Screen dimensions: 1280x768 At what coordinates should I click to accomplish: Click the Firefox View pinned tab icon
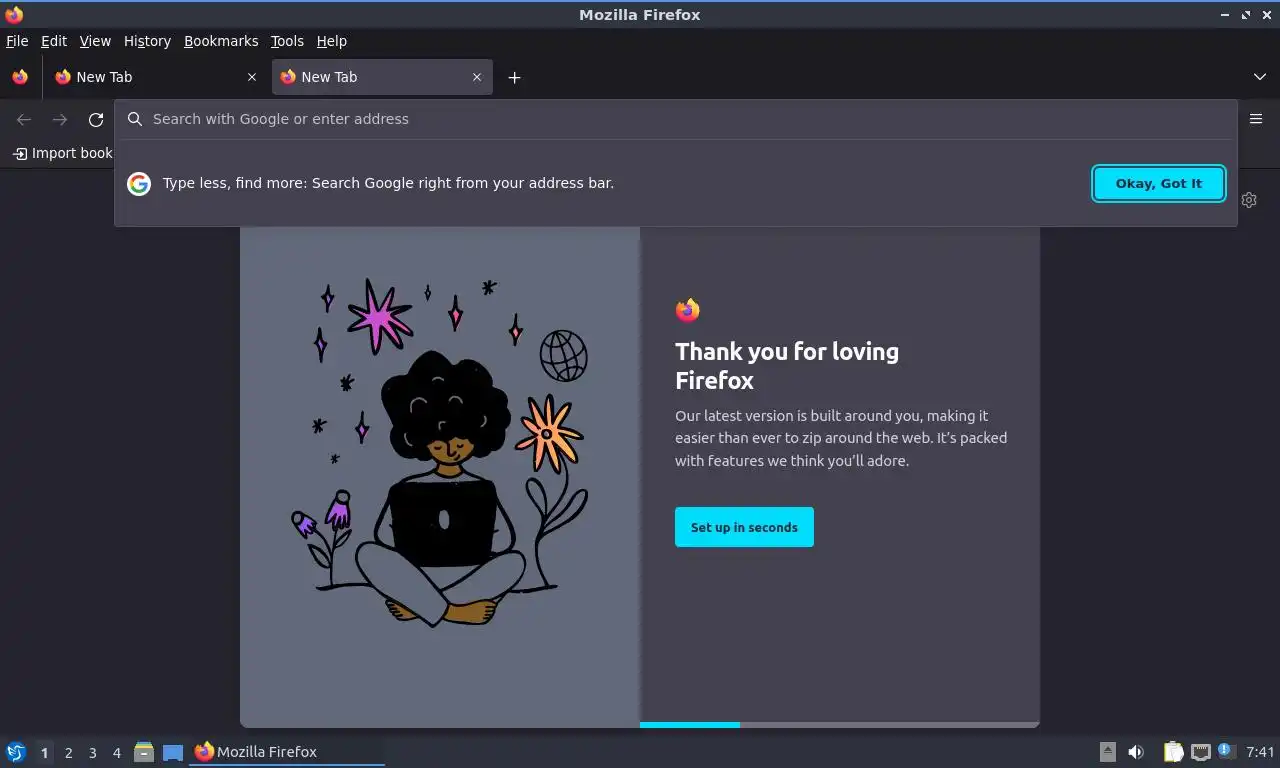20,77
